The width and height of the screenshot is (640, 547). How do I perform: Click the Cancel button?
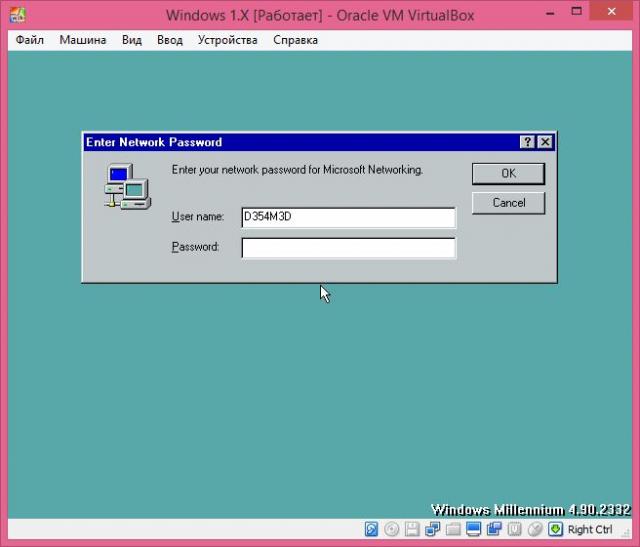click(x=508, y=203)
